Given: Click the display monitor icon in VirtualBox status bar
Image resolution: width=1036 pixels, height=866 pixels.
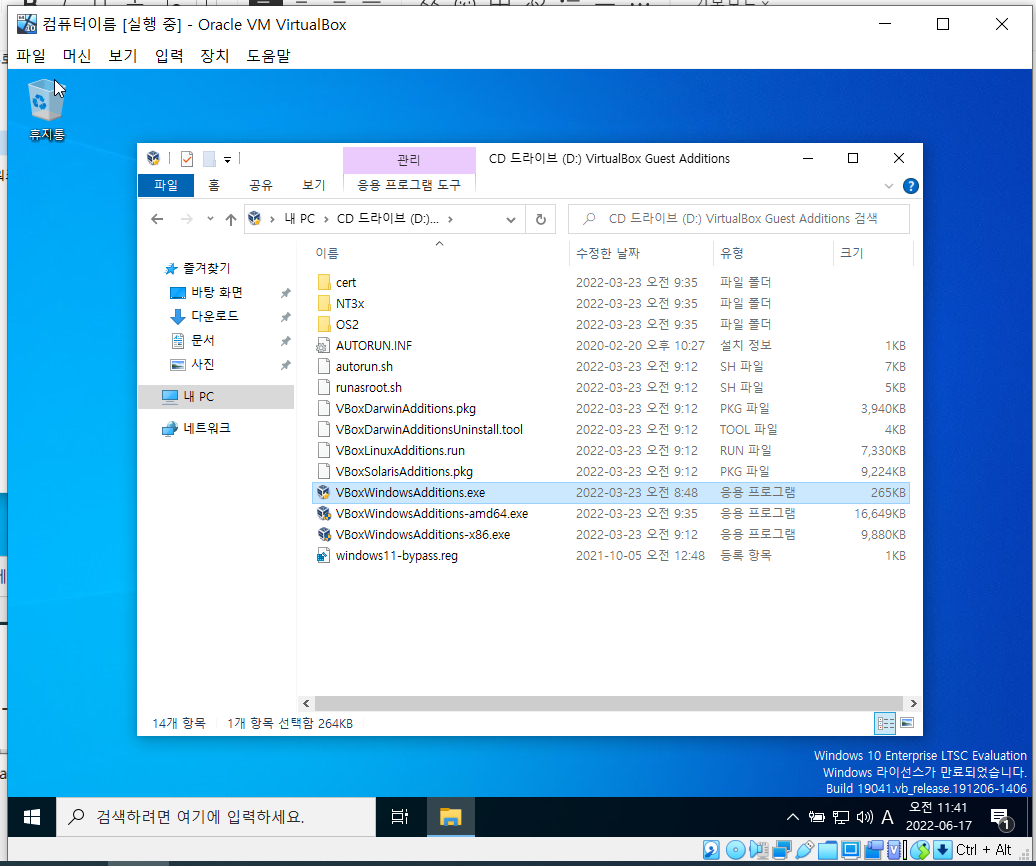Looking at the screenshot, I should click(851, 849).
